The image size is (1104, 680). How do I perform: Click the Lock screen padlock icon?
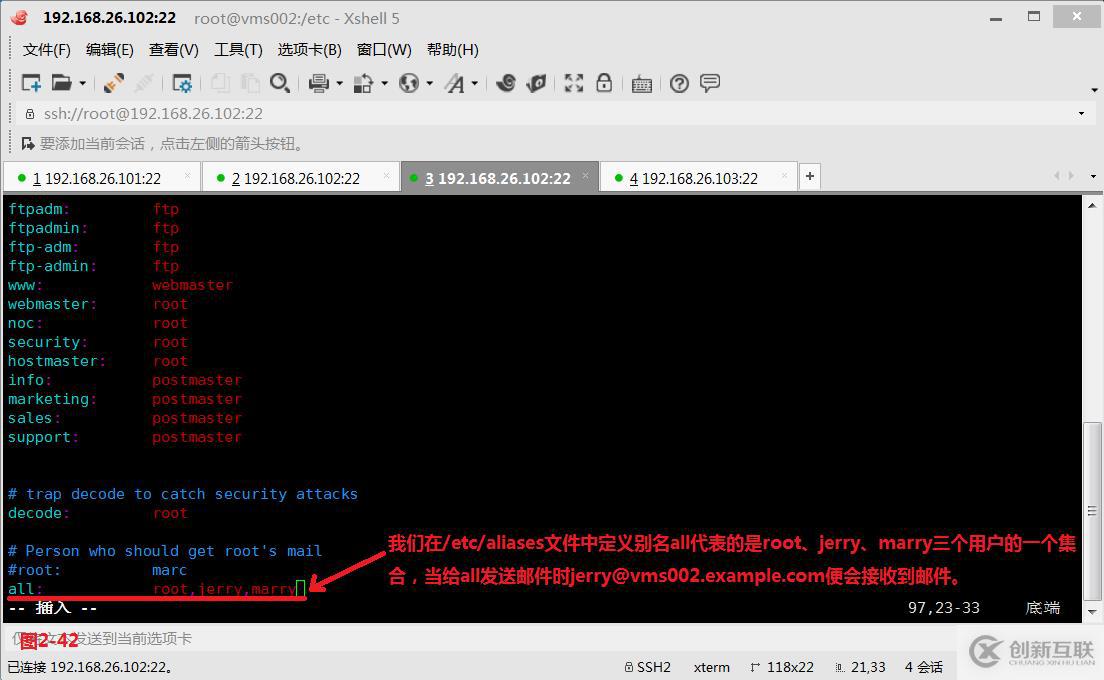(604, 83)
